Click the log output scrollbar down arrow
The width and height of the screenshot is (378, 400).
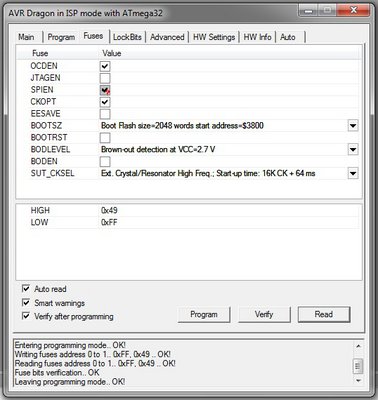pyautogui.click(x=358, y=380)
